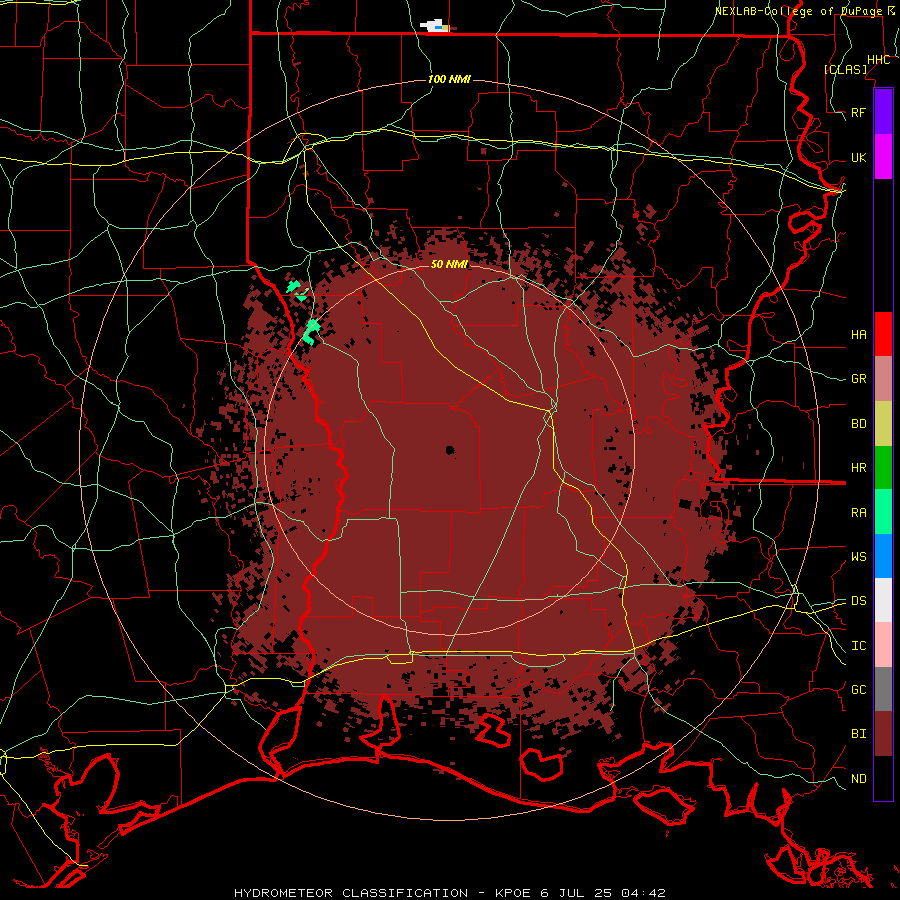The height and width of the screenshot is (900, 900).
Task: Select the gray GC legend swatch
Action: click(x=883, y=689)
